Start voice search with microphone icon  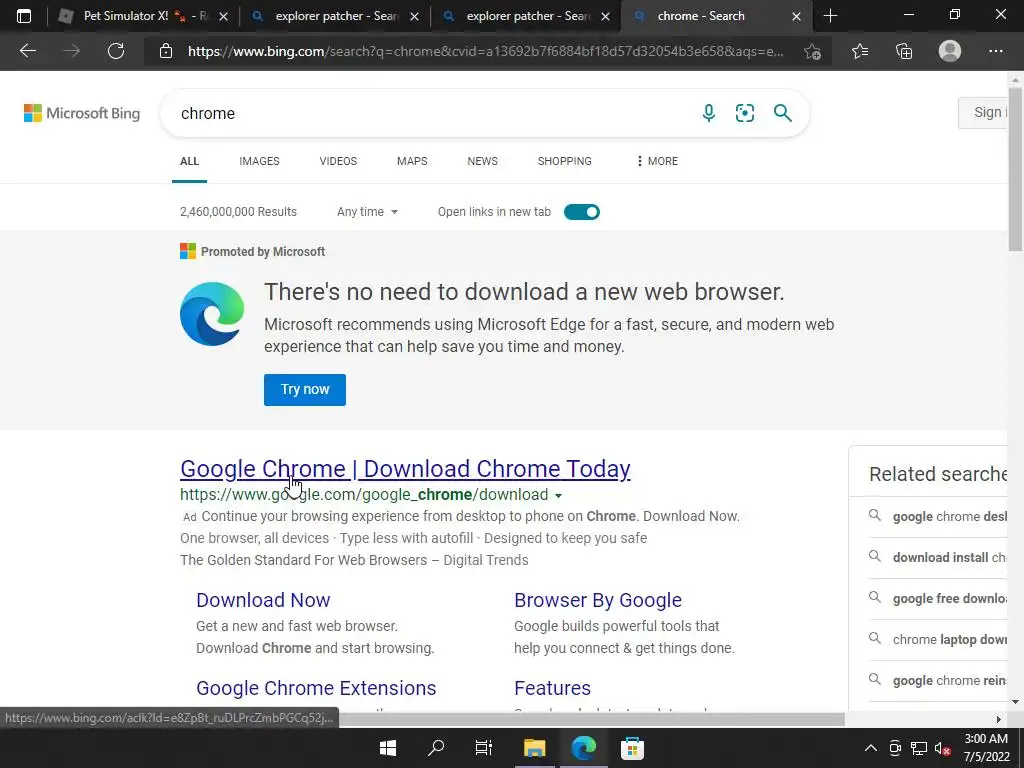click(x=709, y=113)
